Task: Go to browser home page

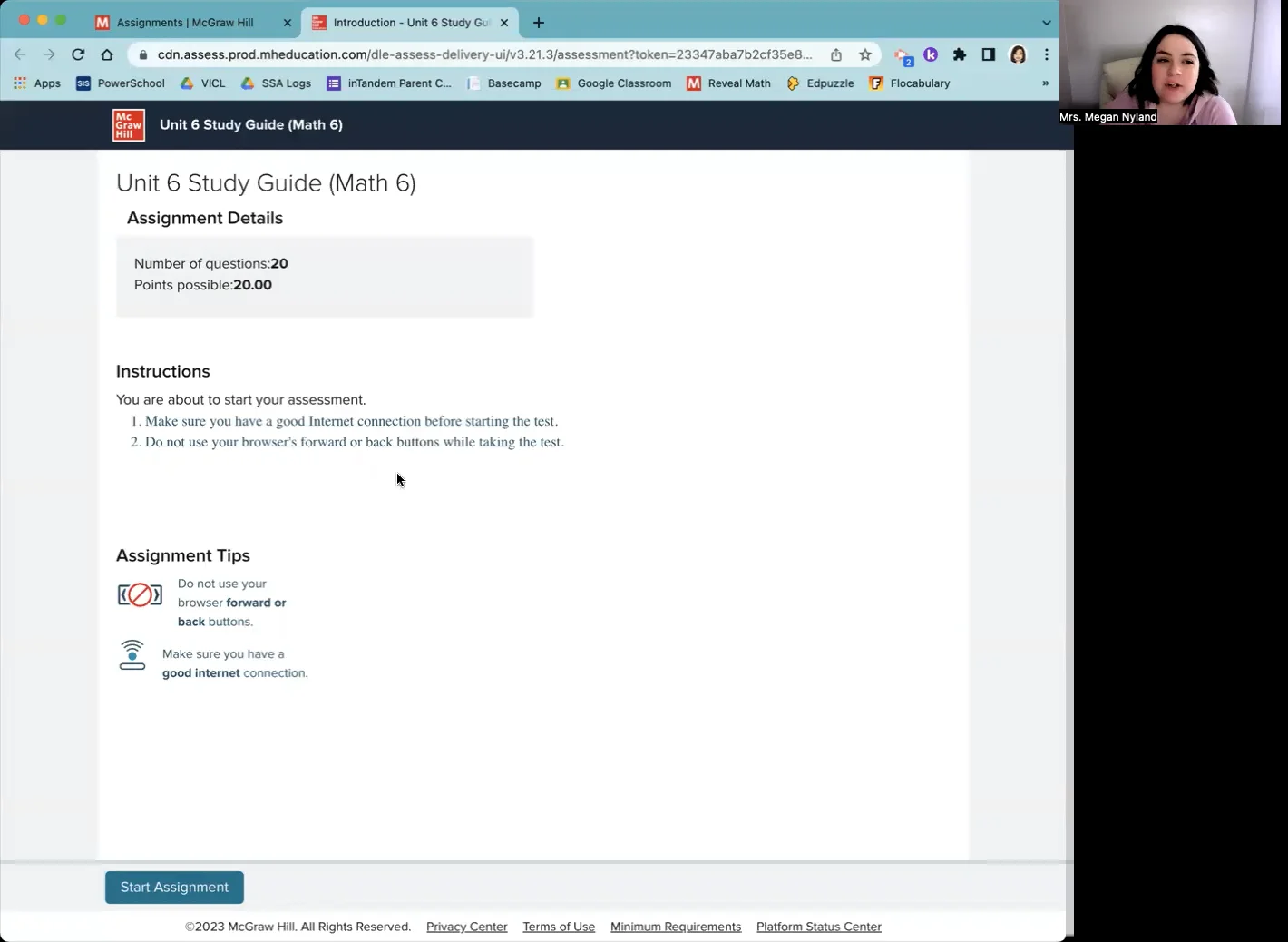Action: tap(106, 54)
